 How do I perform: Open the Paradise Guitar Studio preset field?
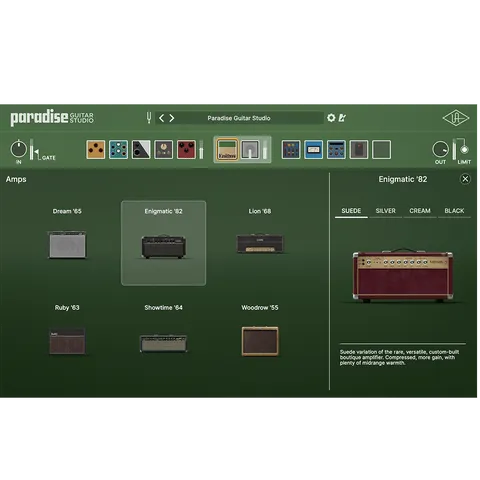coord(239,118)
